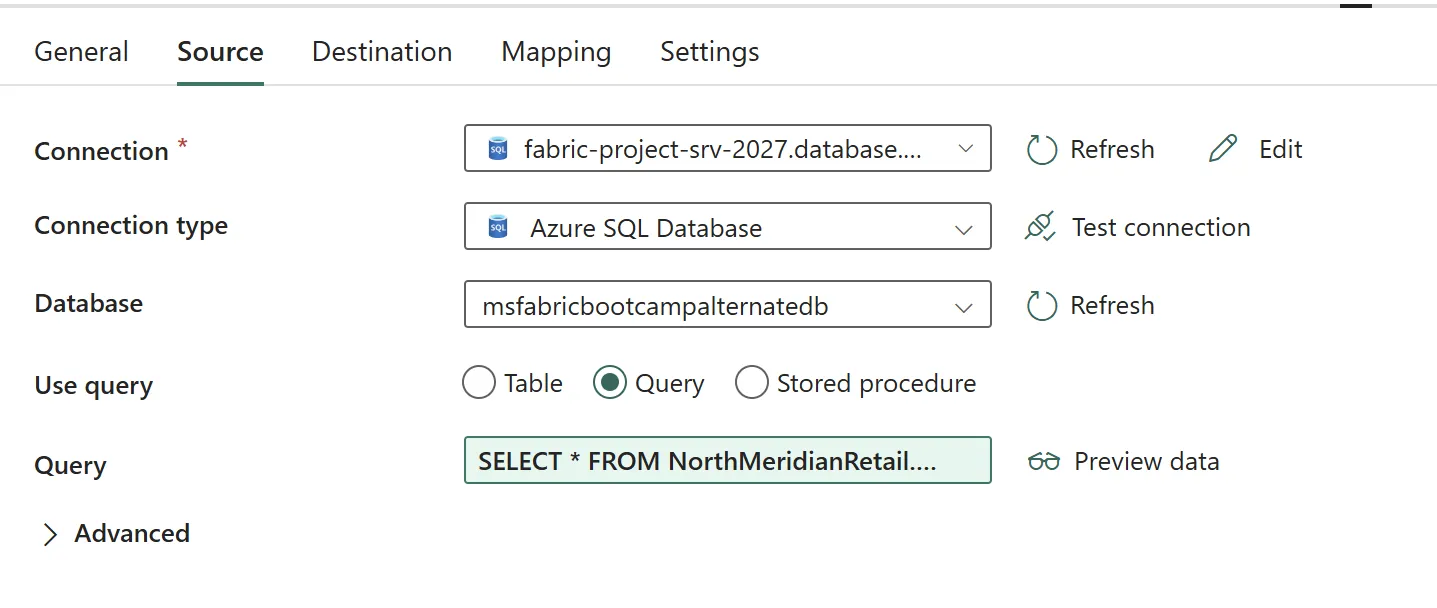This screenshot has height=608, width=1437.
Task: Open the Database dropdown chevron
Action: (x=964, y=307)
